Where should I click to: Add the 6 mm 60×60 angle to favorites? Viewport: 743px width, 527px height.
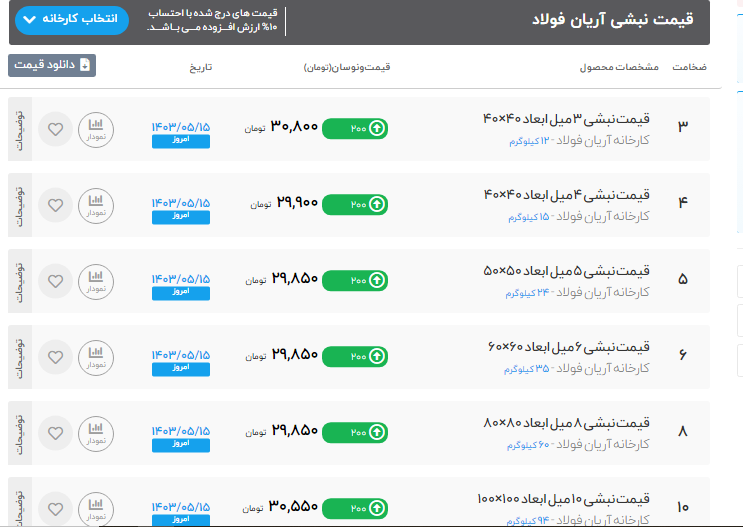coord(55,356)
